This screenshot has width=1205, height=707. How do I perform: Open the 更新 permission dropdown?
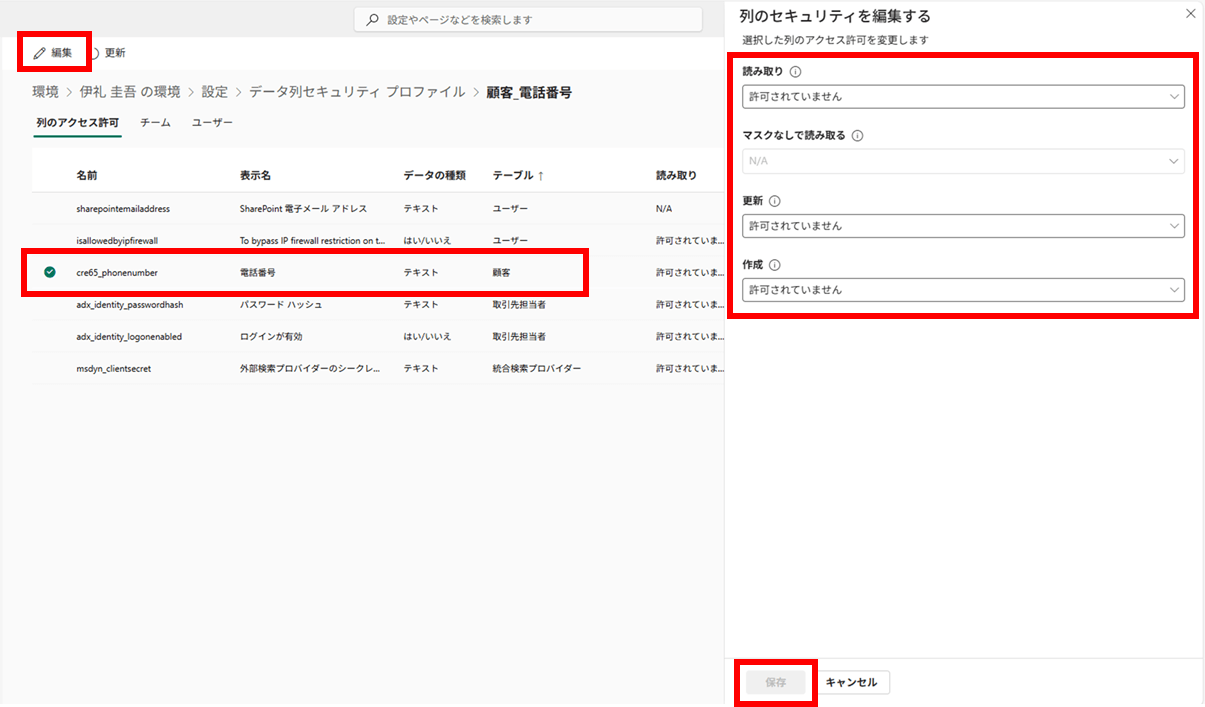pos(963,226)
